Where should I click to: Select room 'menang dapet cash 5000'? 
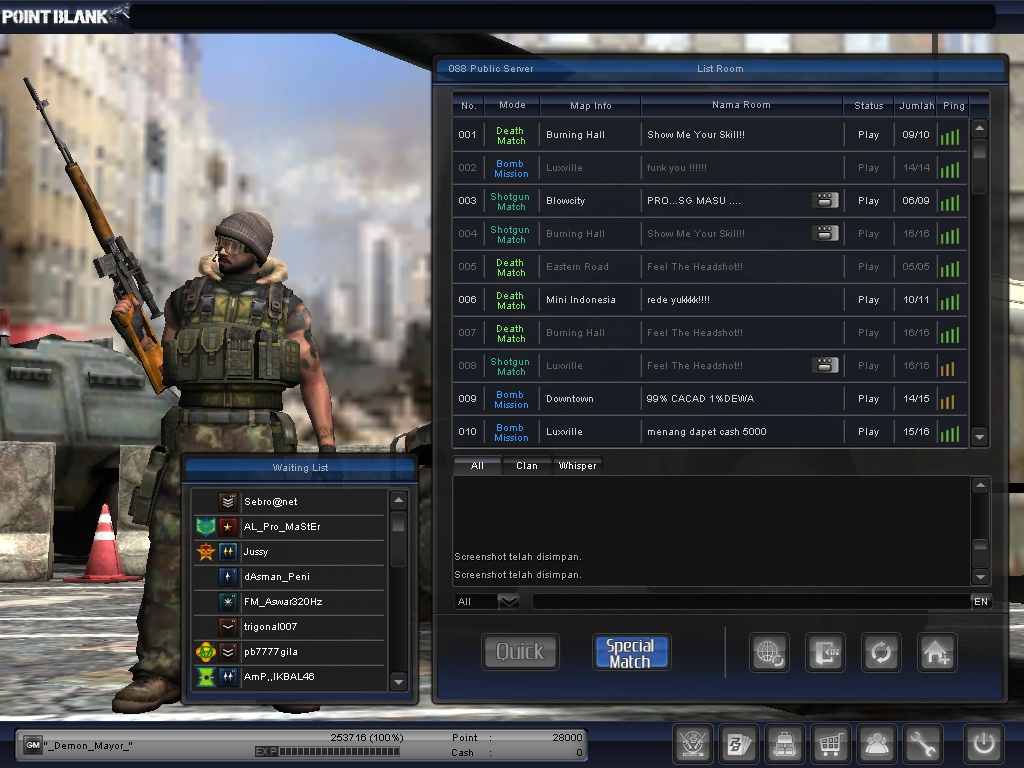710,431
